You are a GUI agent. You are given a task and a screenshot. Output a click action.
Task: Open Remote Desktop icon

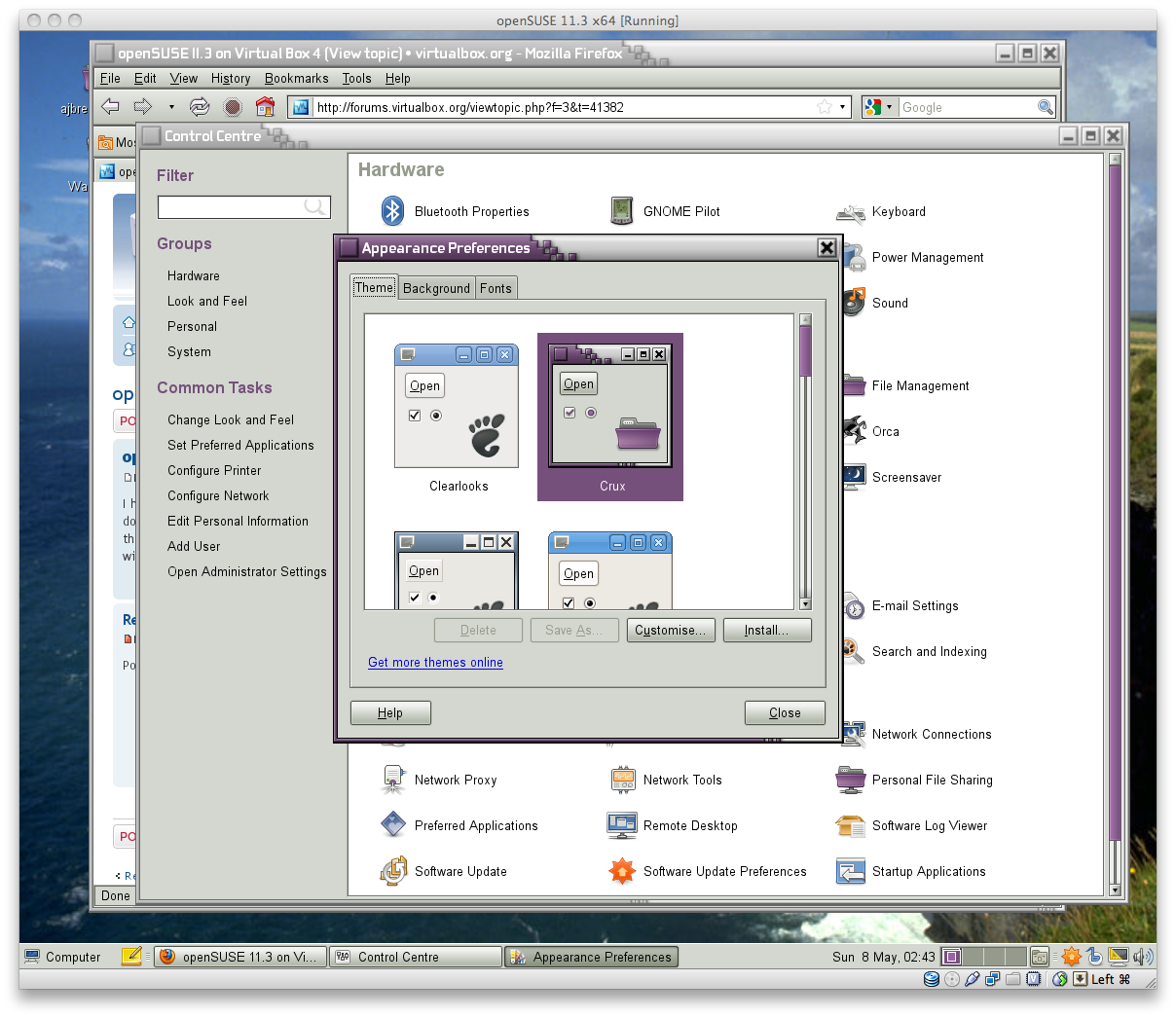(x=622, y=825)
